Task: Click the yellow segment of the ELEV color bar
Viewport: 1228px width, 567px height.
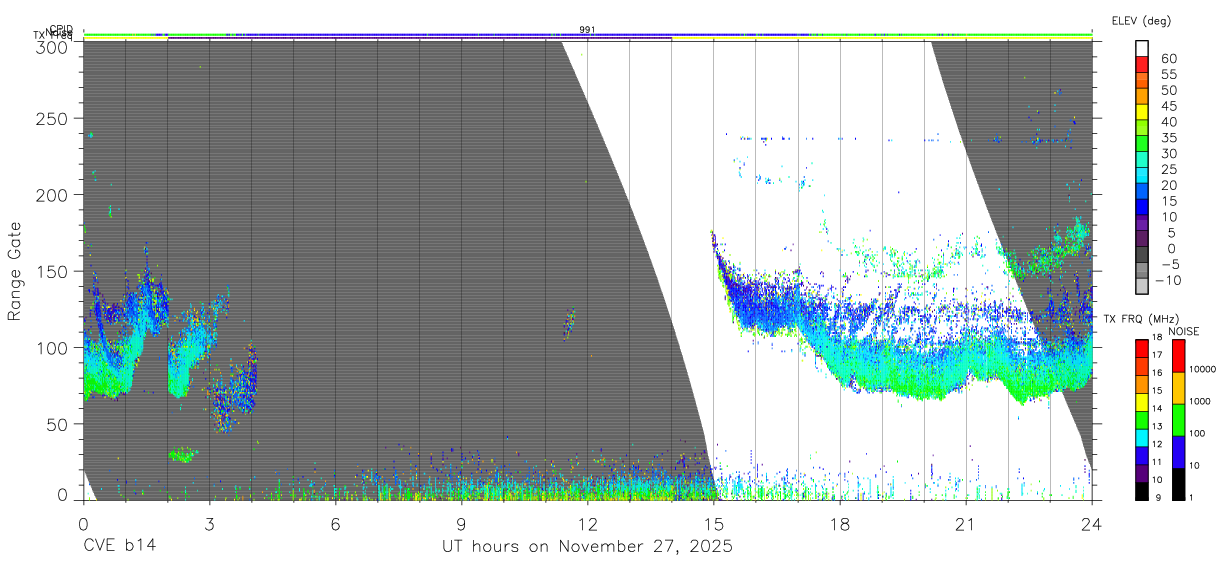Action: (x=1142, y=112)
